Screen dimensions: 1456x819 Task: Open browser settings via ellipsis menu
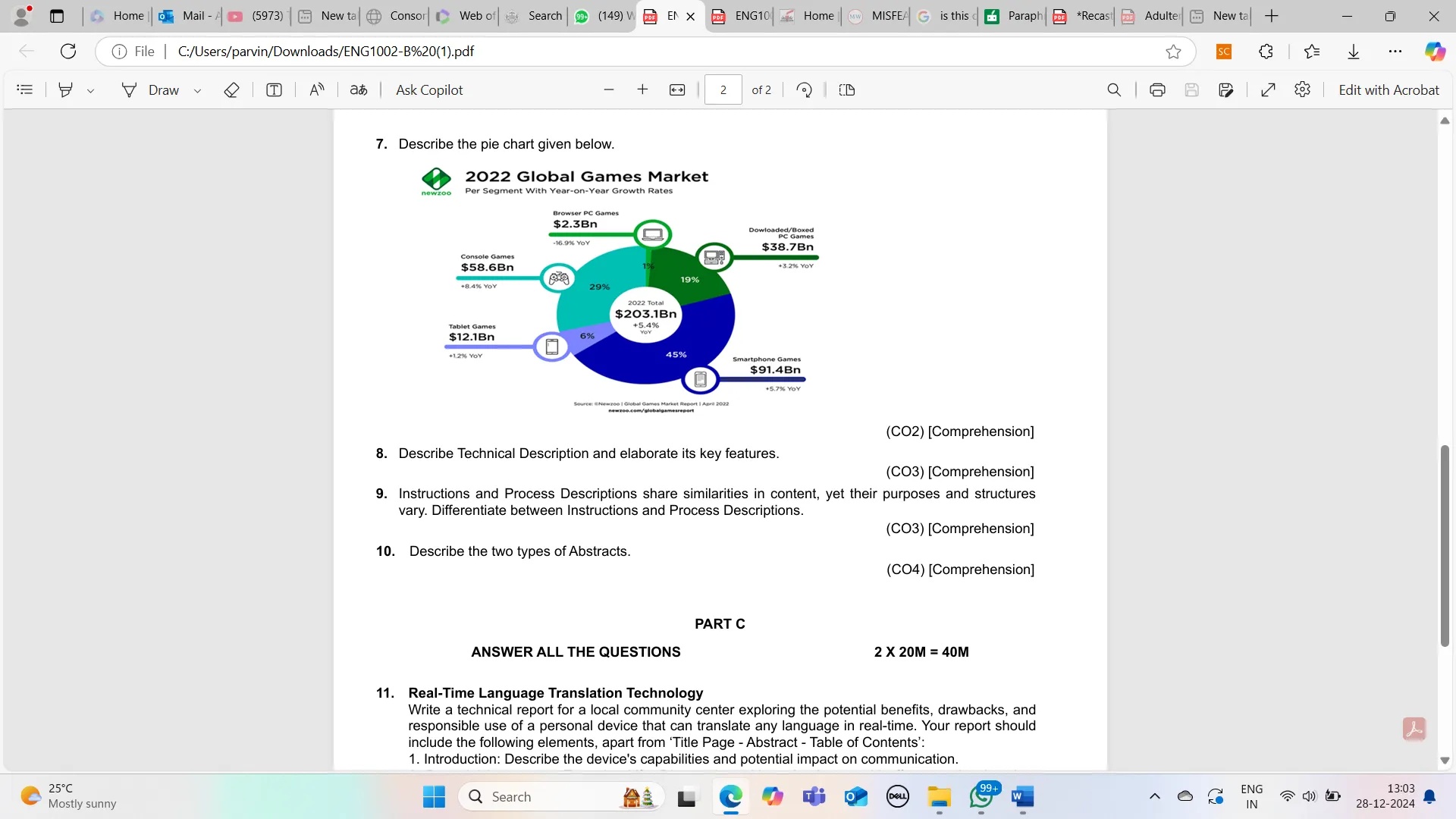1396,51
